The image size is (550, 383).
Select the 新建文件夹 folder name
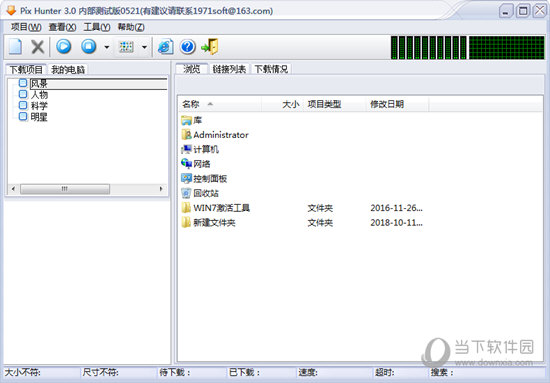pyautogui.click(x=214, y=222)
